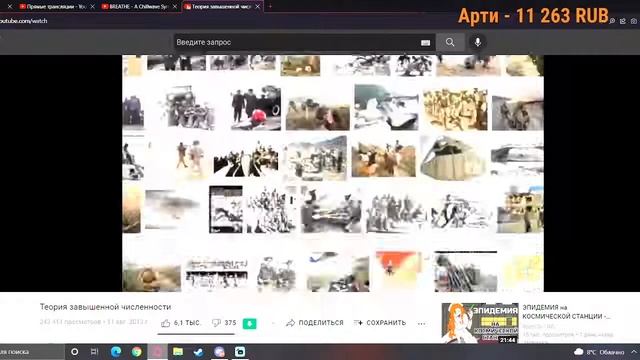Viewport: 640px width, 360px height.
Task: Close the 'BREATHE' tab
Action: (x=175, y=7)
